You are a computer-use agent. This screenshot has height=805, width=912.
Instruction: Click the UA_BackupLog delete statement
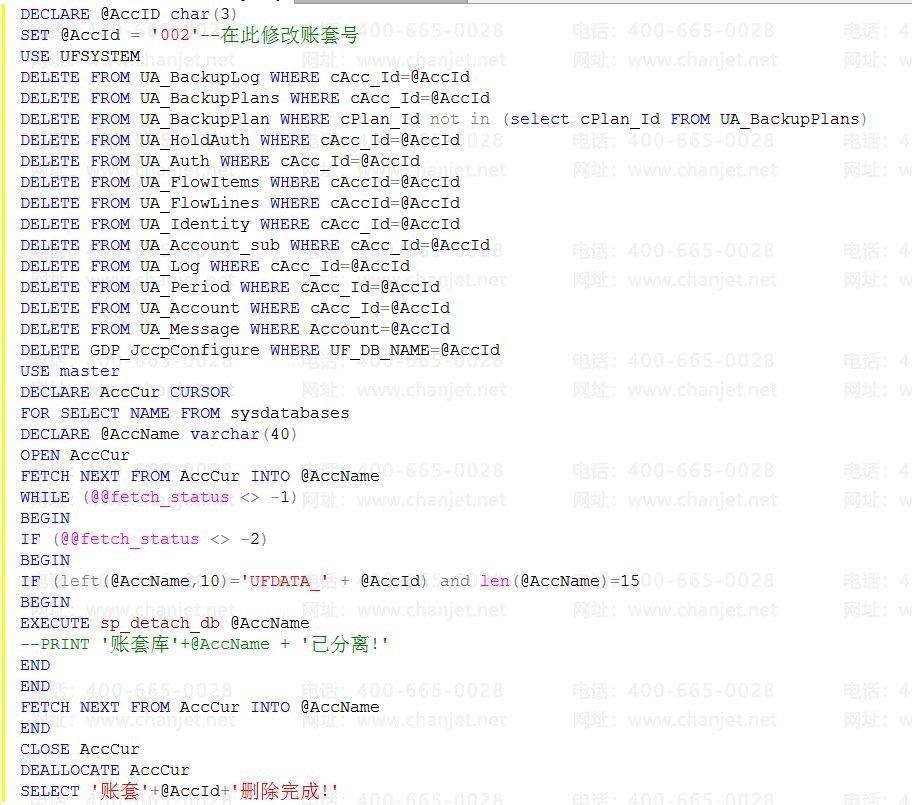245,77
